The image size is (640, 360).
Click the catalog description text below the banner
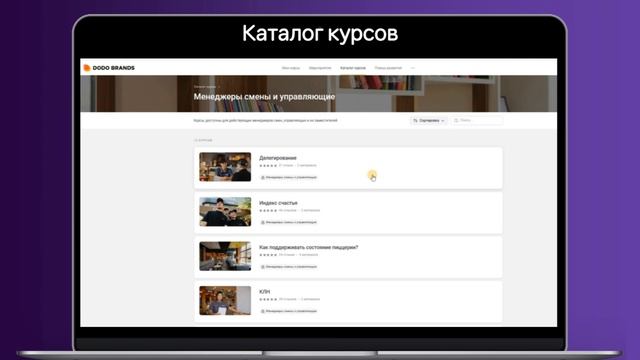click(265, 120)
